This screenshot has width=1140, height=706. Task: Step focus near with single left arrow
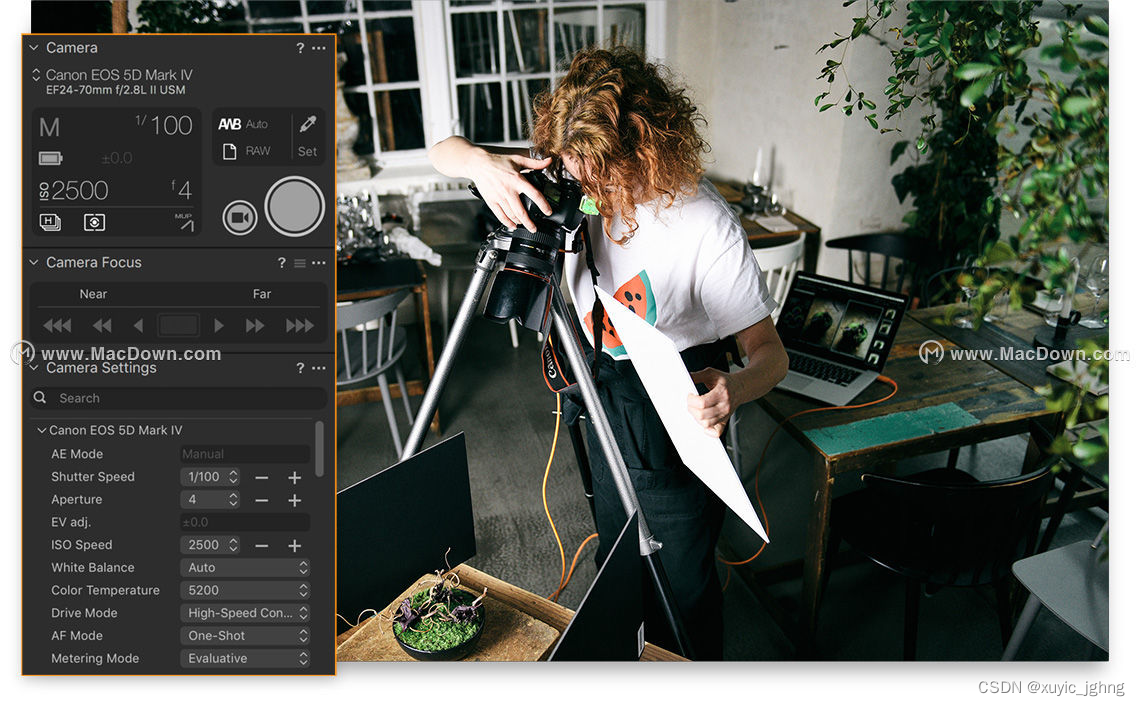[x=138, y=324]
